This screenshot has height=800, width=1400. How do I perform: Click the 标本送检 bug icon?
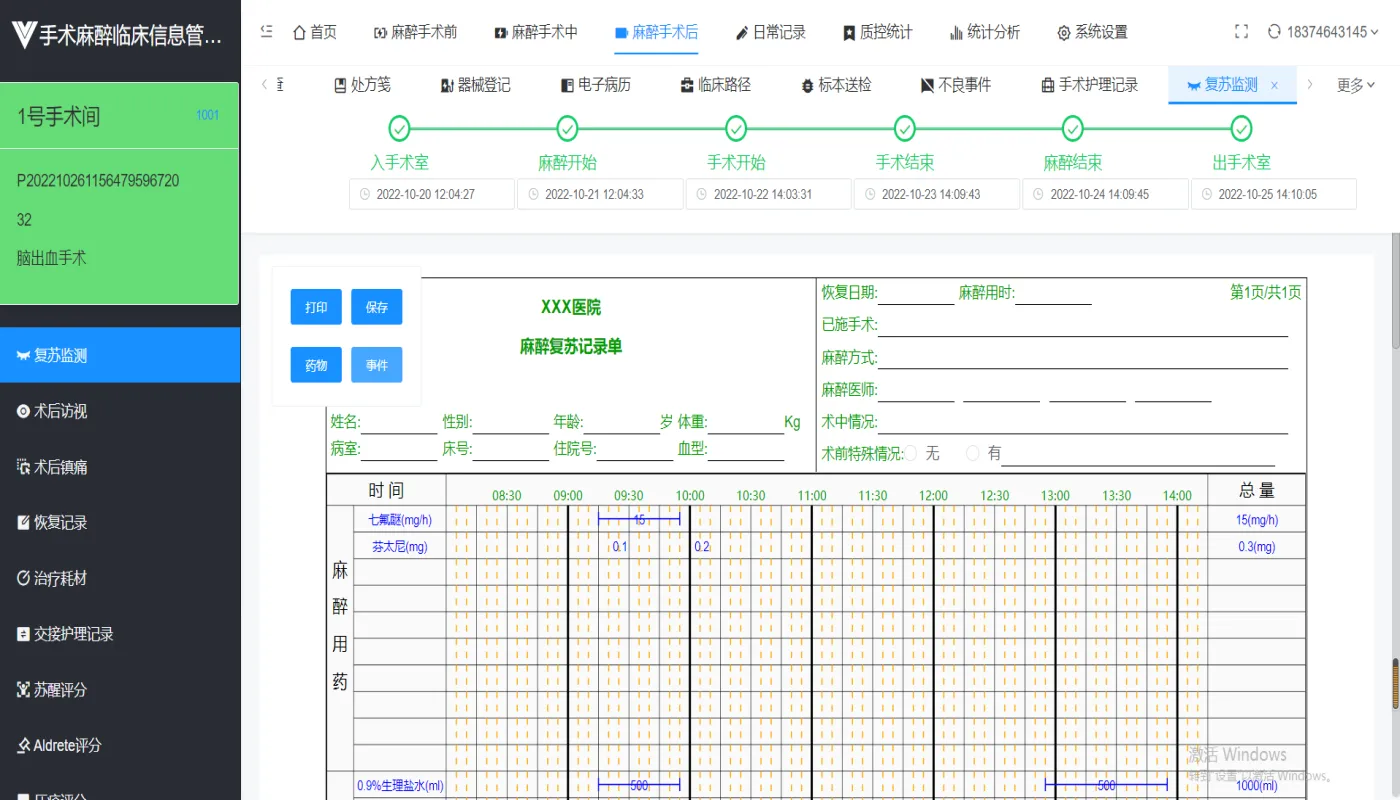coord(808,86)
